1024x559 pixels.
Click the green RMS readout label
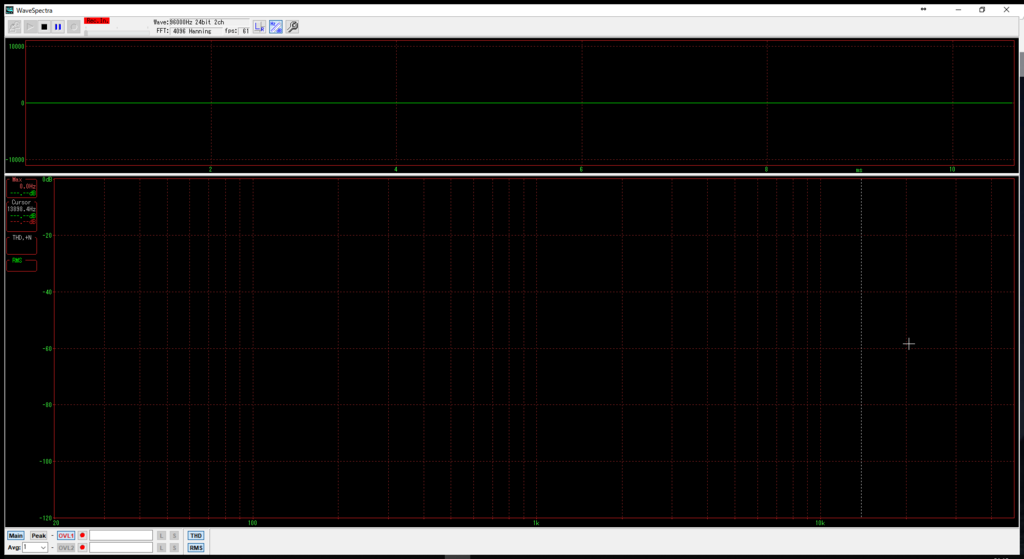point(17,260)
